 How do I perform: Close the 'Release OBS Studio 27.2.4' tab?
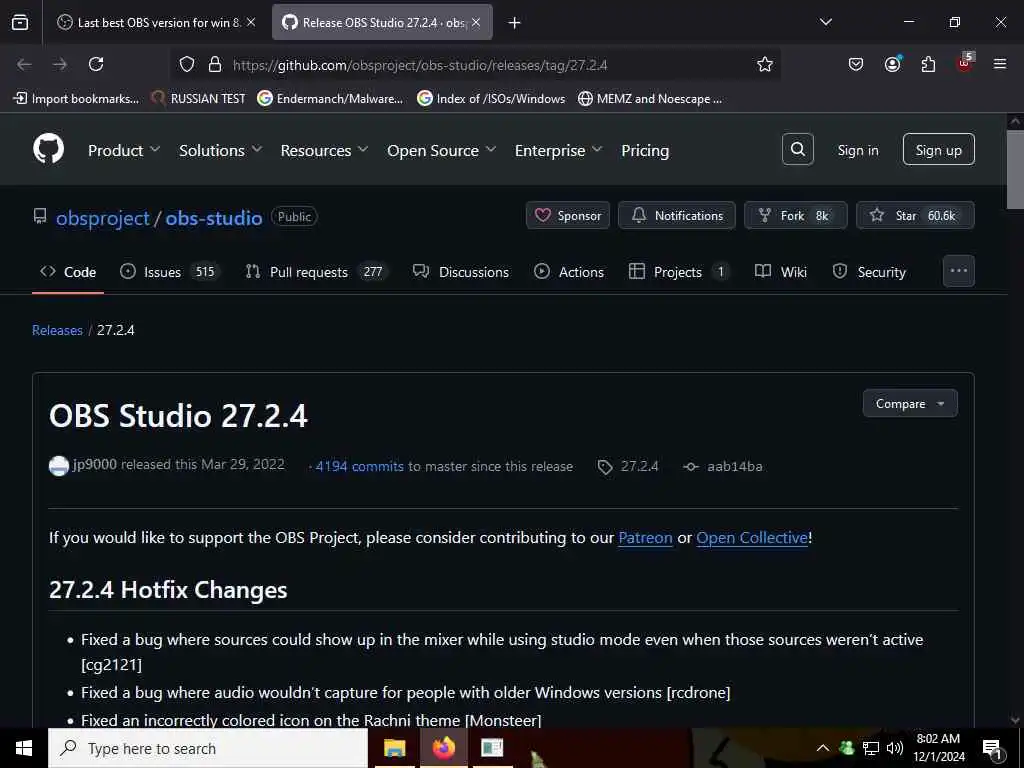pyautogui.click(x=476, y=22)
